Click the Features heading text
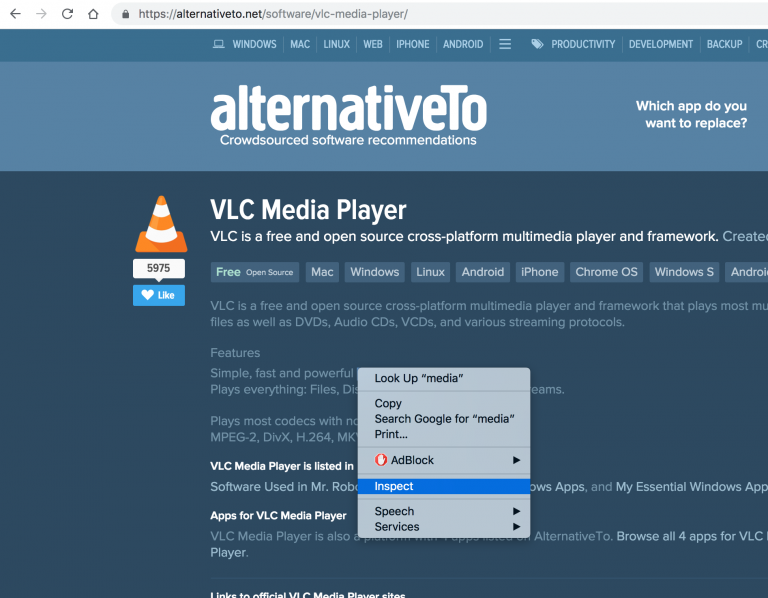 (235, 353)
